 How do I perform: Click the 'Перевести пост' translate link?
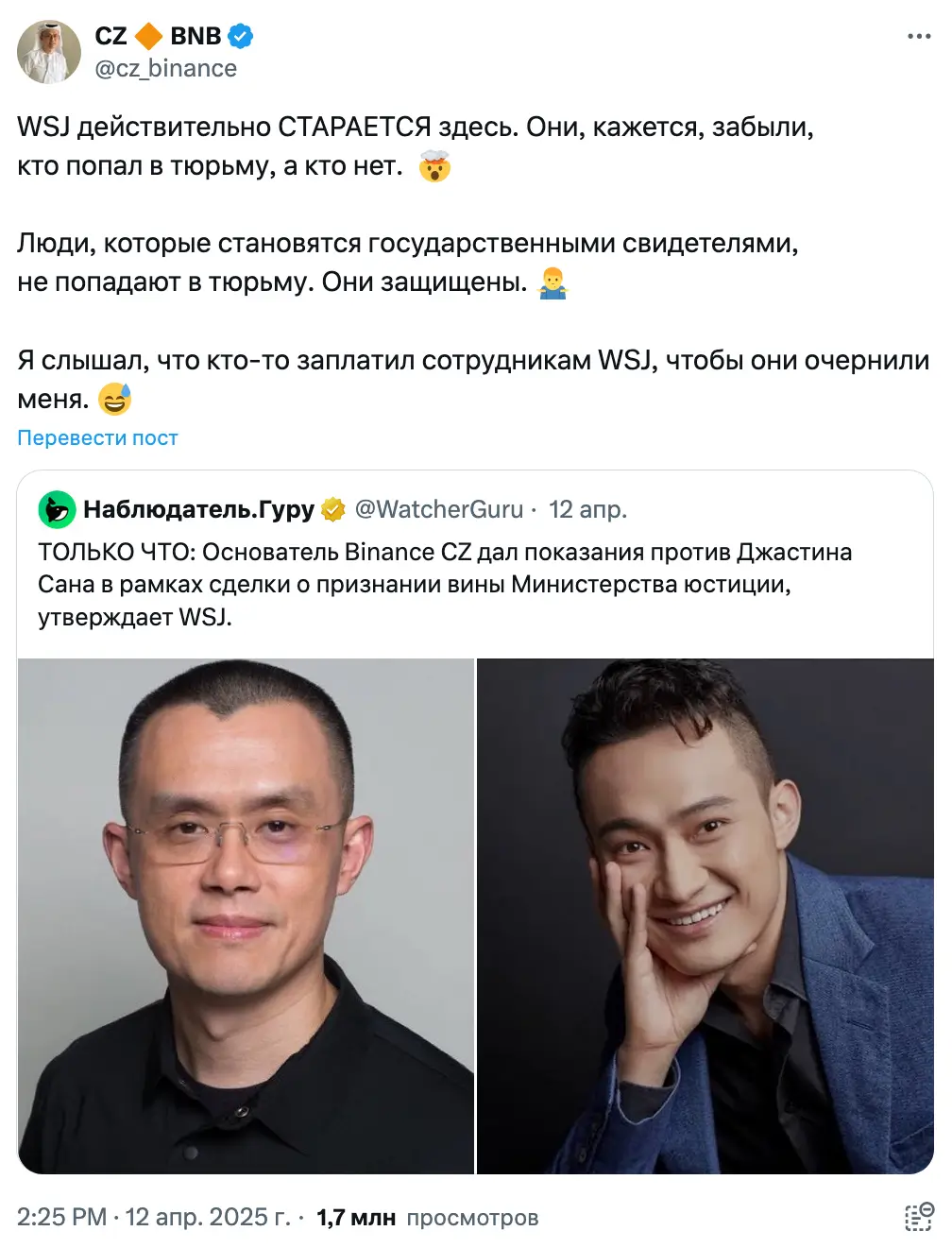pos(97,437)
